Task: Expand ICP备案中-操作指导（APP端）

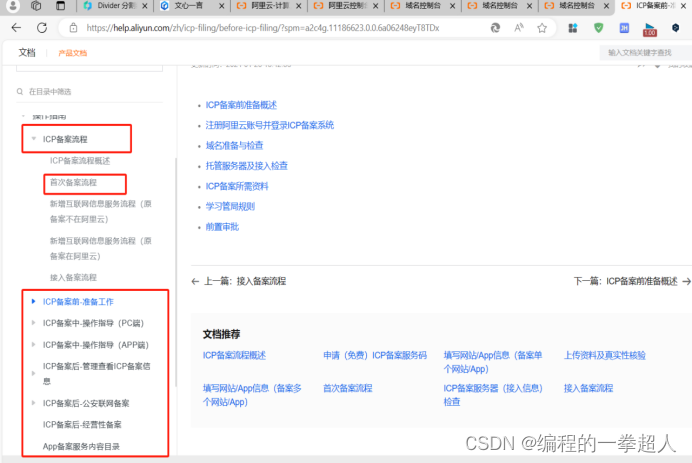Action: pyautogui.click(x=34, y=344)
